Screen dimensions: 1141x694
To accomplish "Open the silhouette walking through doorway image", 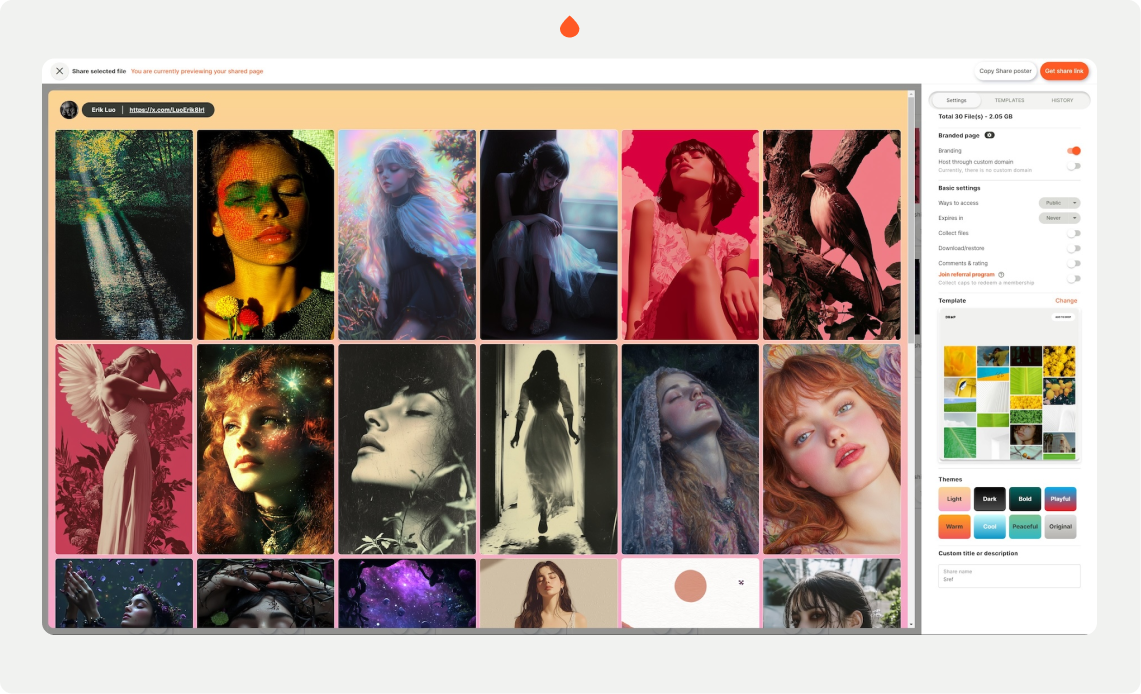I will [549, 449].
